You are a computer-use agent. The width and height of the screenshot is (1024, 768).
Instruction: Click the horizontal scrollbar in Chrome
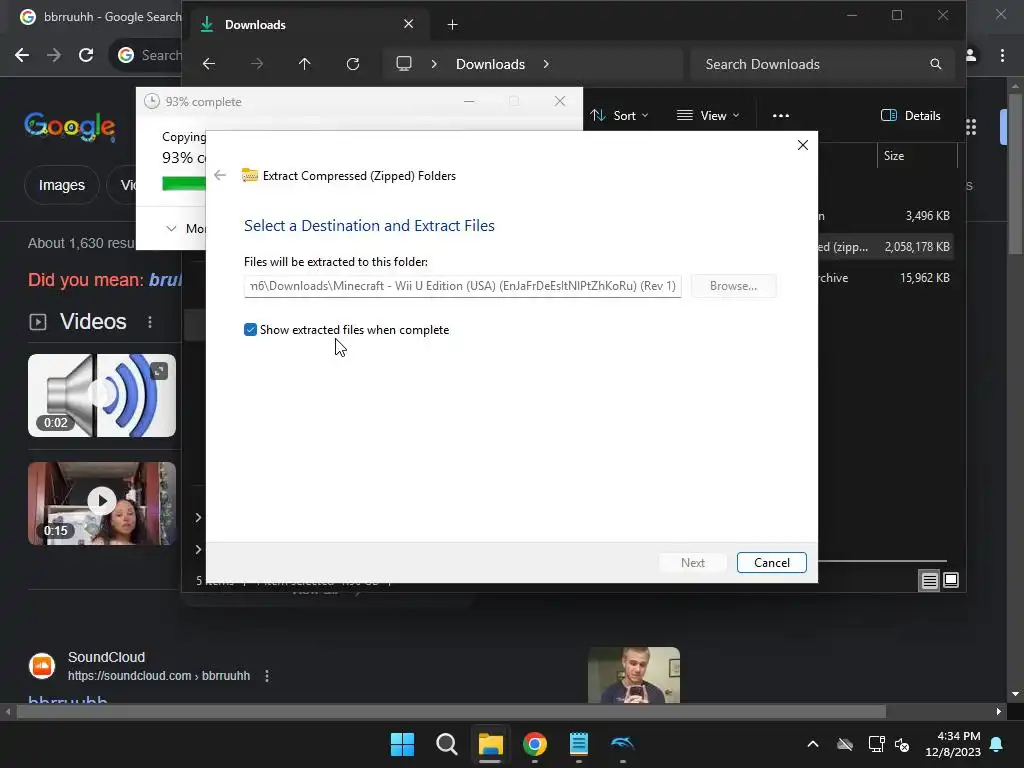click(451, 712)
